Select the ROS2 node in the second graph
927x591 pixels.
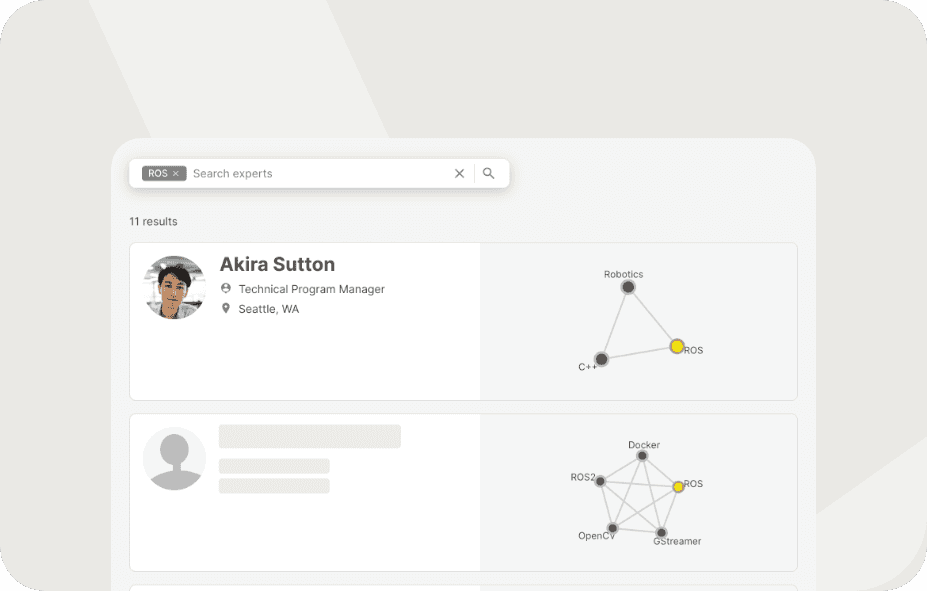point(600,481)
